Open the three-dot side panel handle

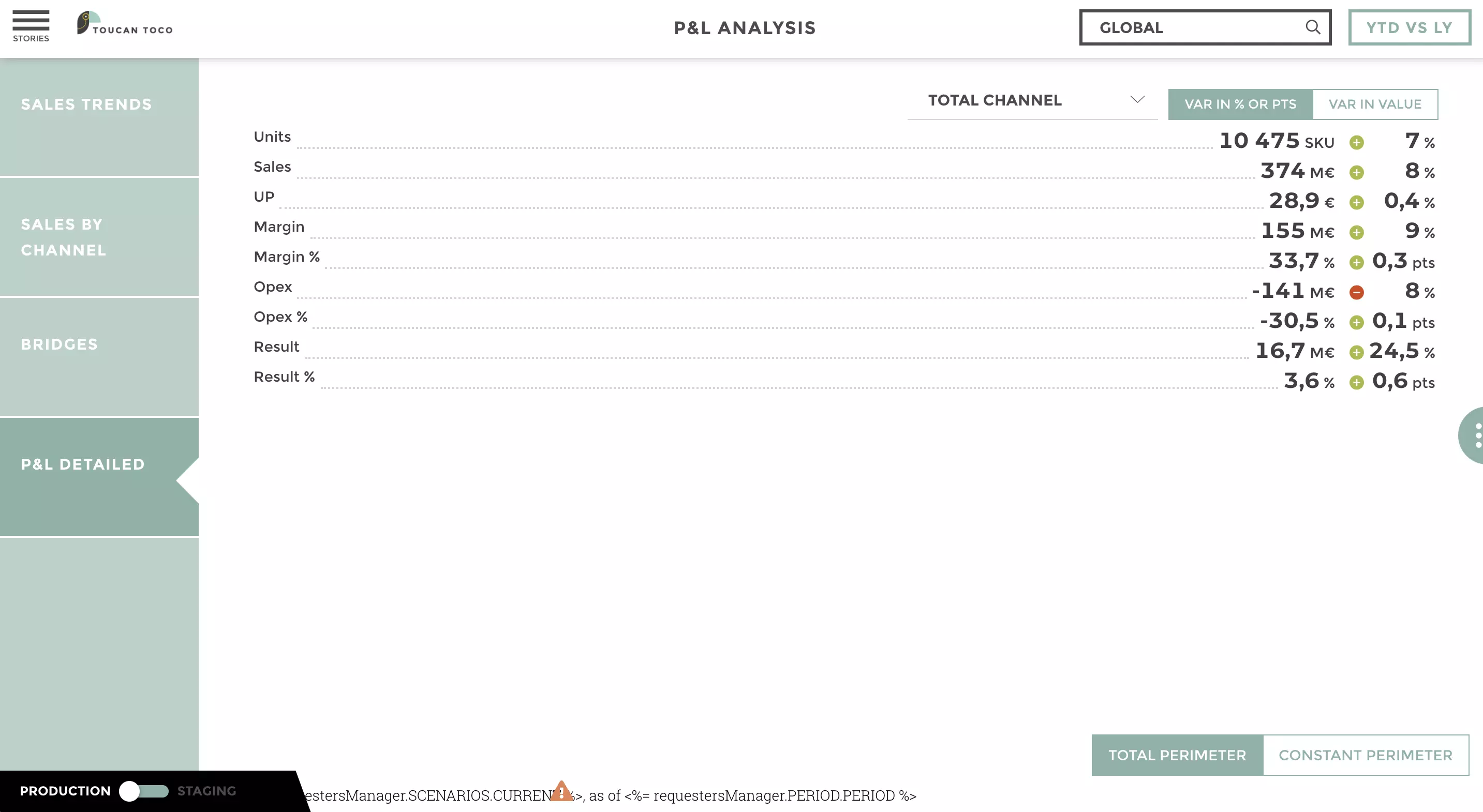click(1472, 435)
